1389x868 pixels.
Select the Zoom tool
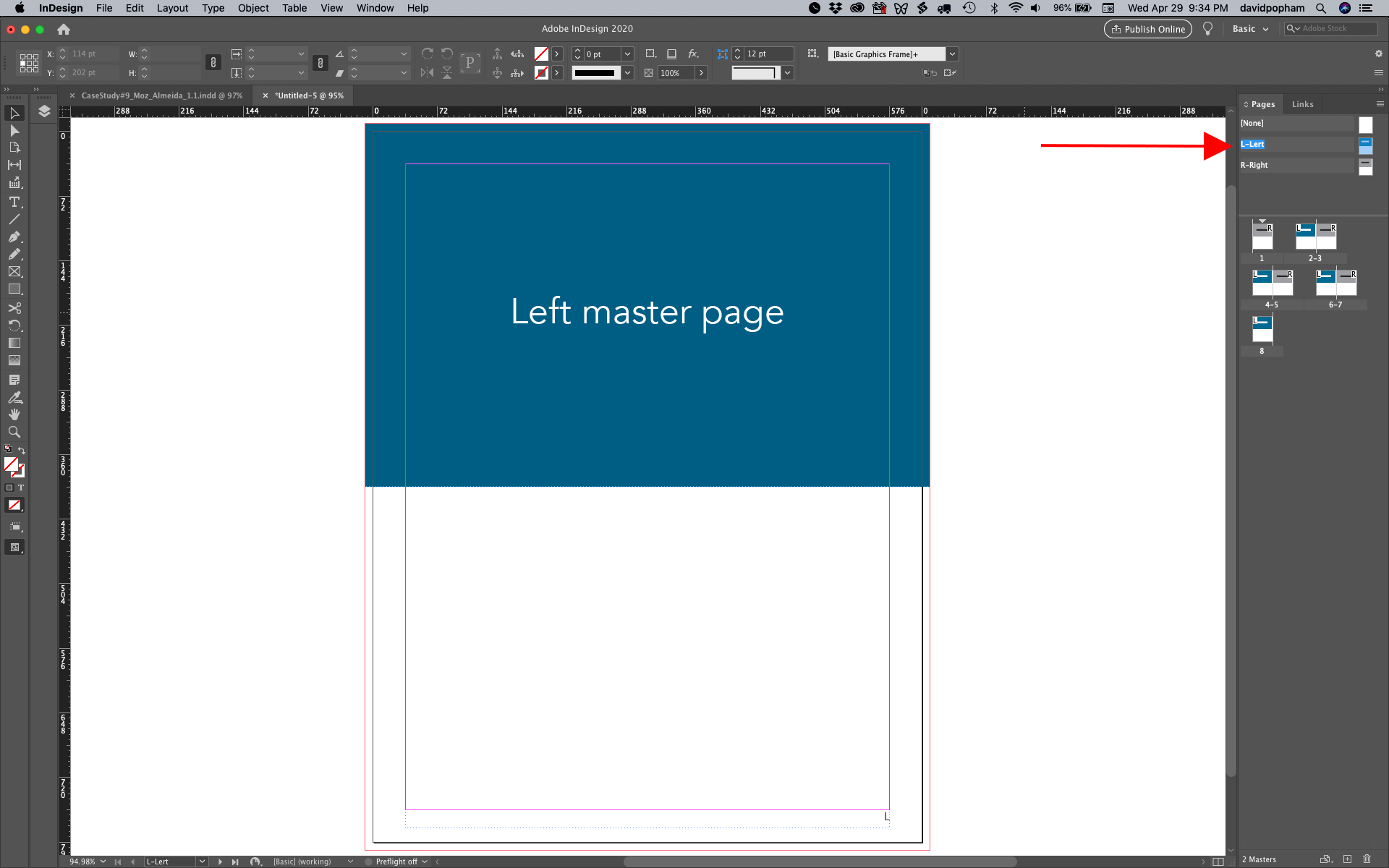pos(14,432)
